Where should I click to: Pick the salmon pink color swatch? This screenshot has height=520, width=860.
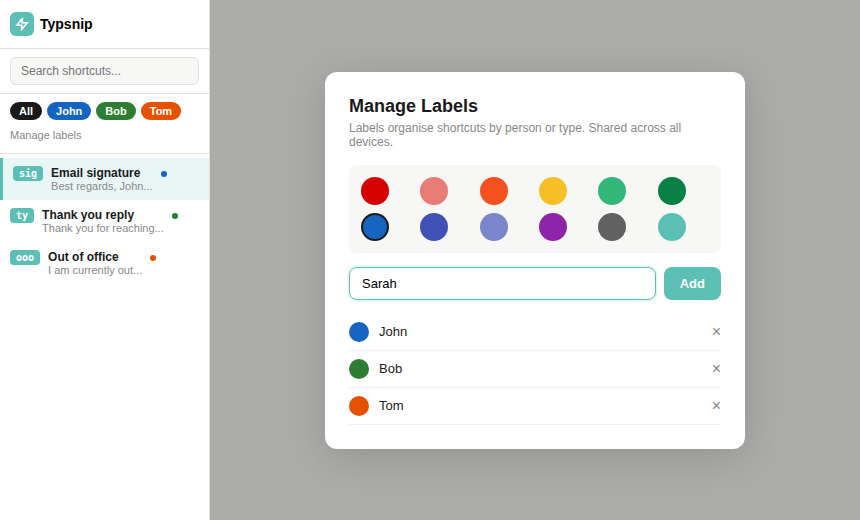(434, 191)
